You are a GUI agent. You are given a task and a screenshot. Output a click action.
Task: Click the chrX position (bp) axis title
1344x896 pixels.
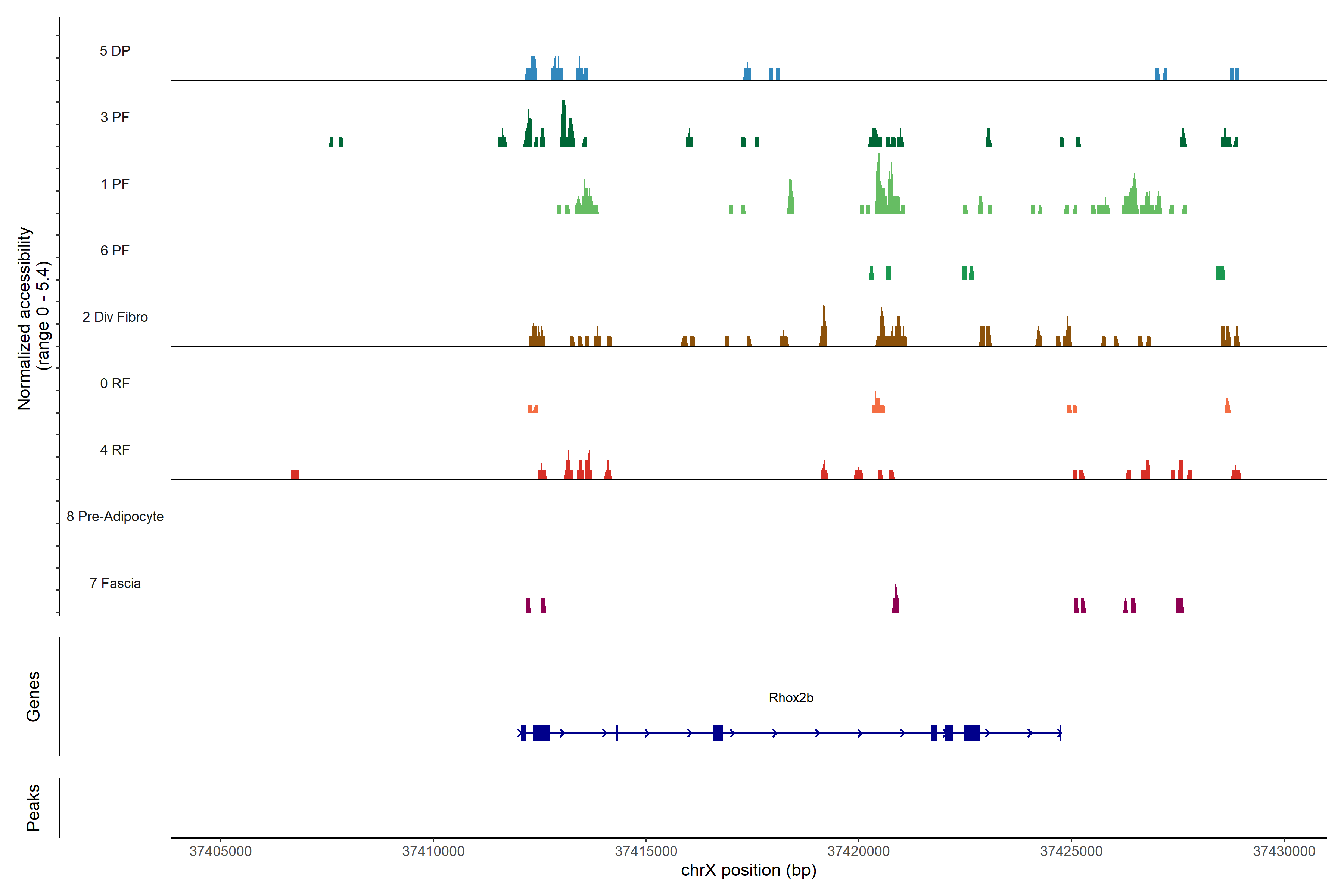(749, 870)
